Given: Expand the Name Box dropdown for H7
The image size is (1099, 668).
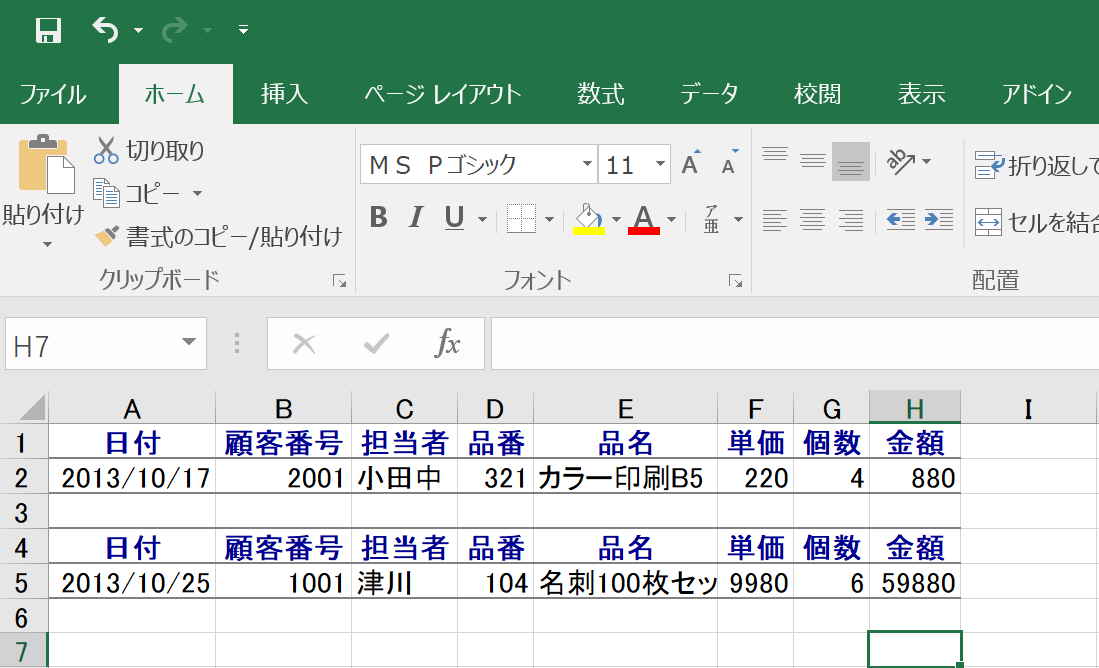Looking at the screenshot, I should click(x=188, y=344).
